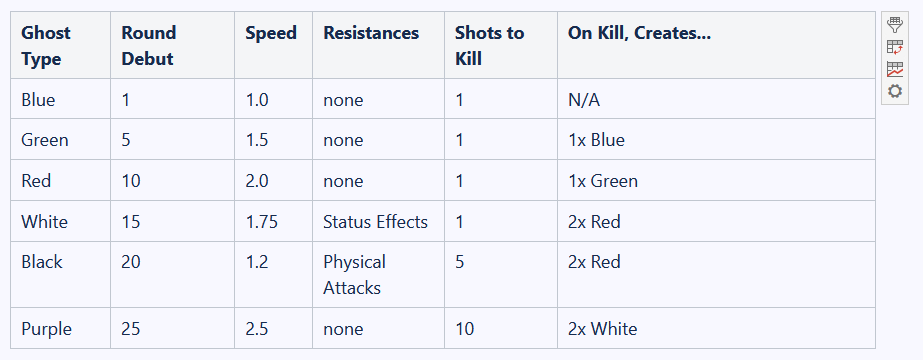Image resolution: width=923 pixels, height=360 pixels.
Task: Click the Physical Attacks resistance cell
Action: coord(379,274)
